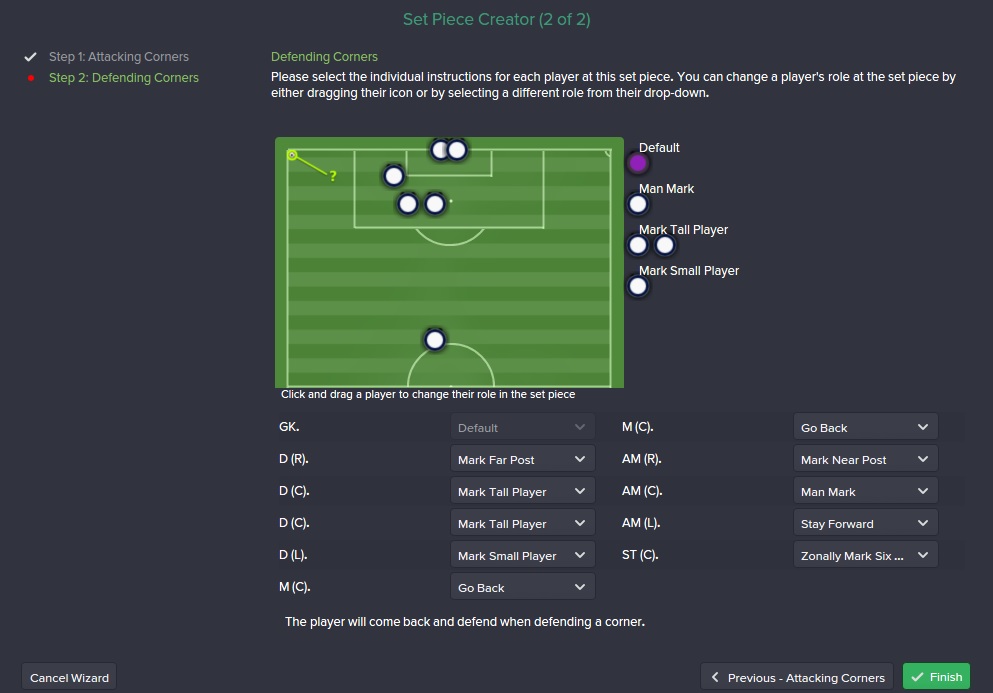Image resolution: width=993 pixels, height=693 pixels.
Task: Click the Man Mark player circle
Action: click(x=638, y=205)
